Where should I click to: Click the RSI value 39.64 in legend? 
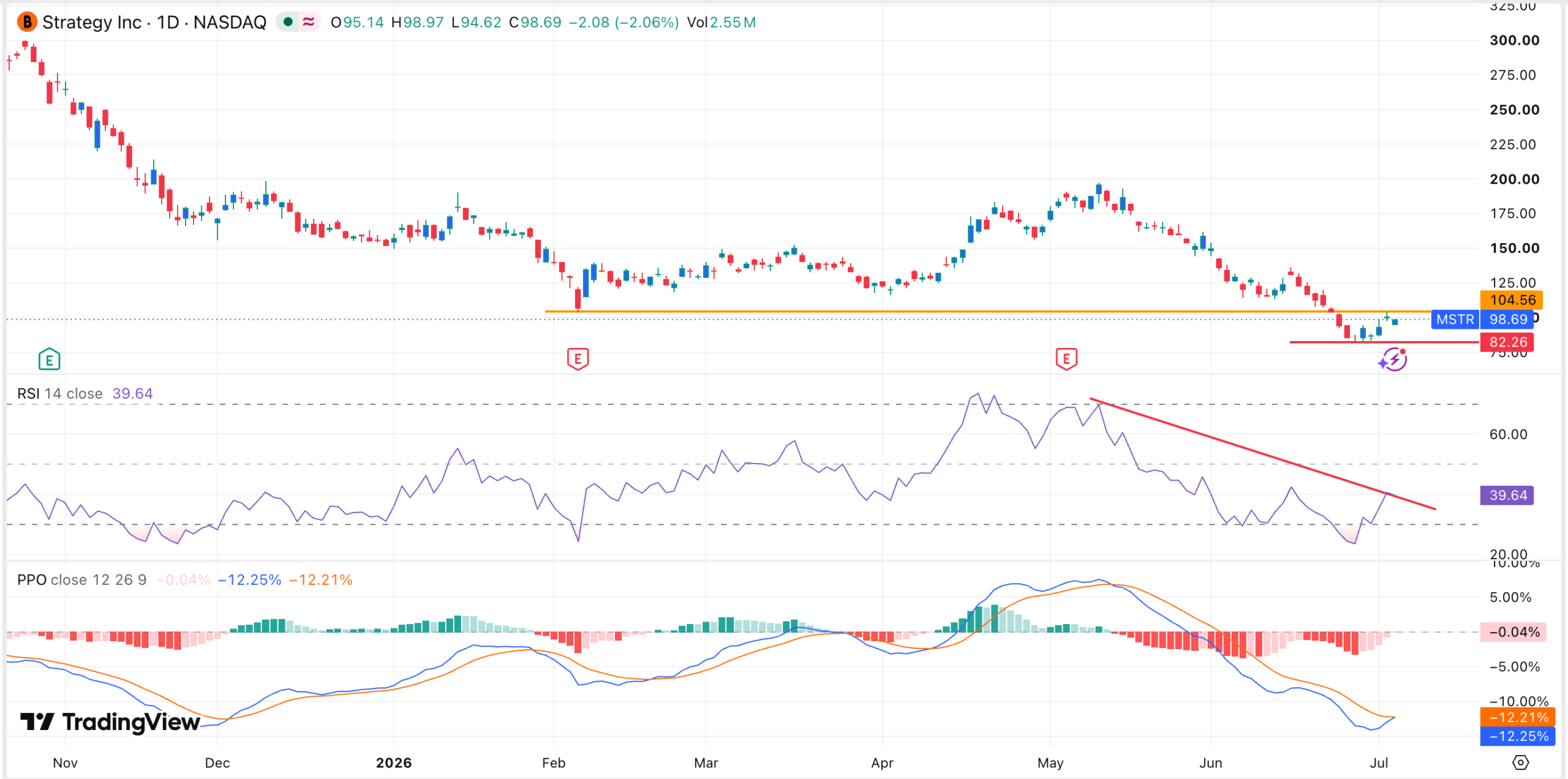click(x=132, y=393)
